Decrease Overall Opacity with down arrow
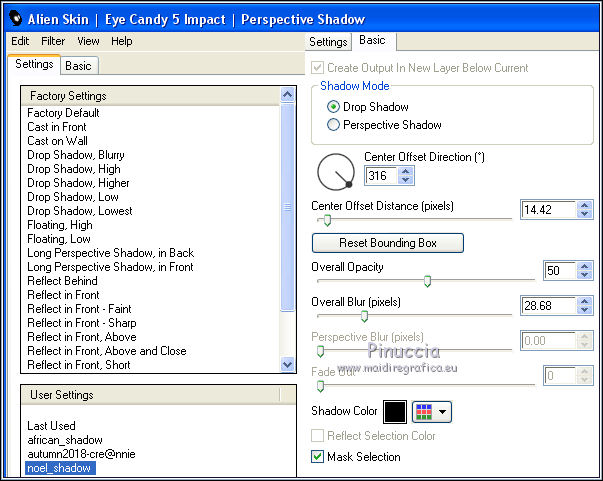 pos(585,275)
